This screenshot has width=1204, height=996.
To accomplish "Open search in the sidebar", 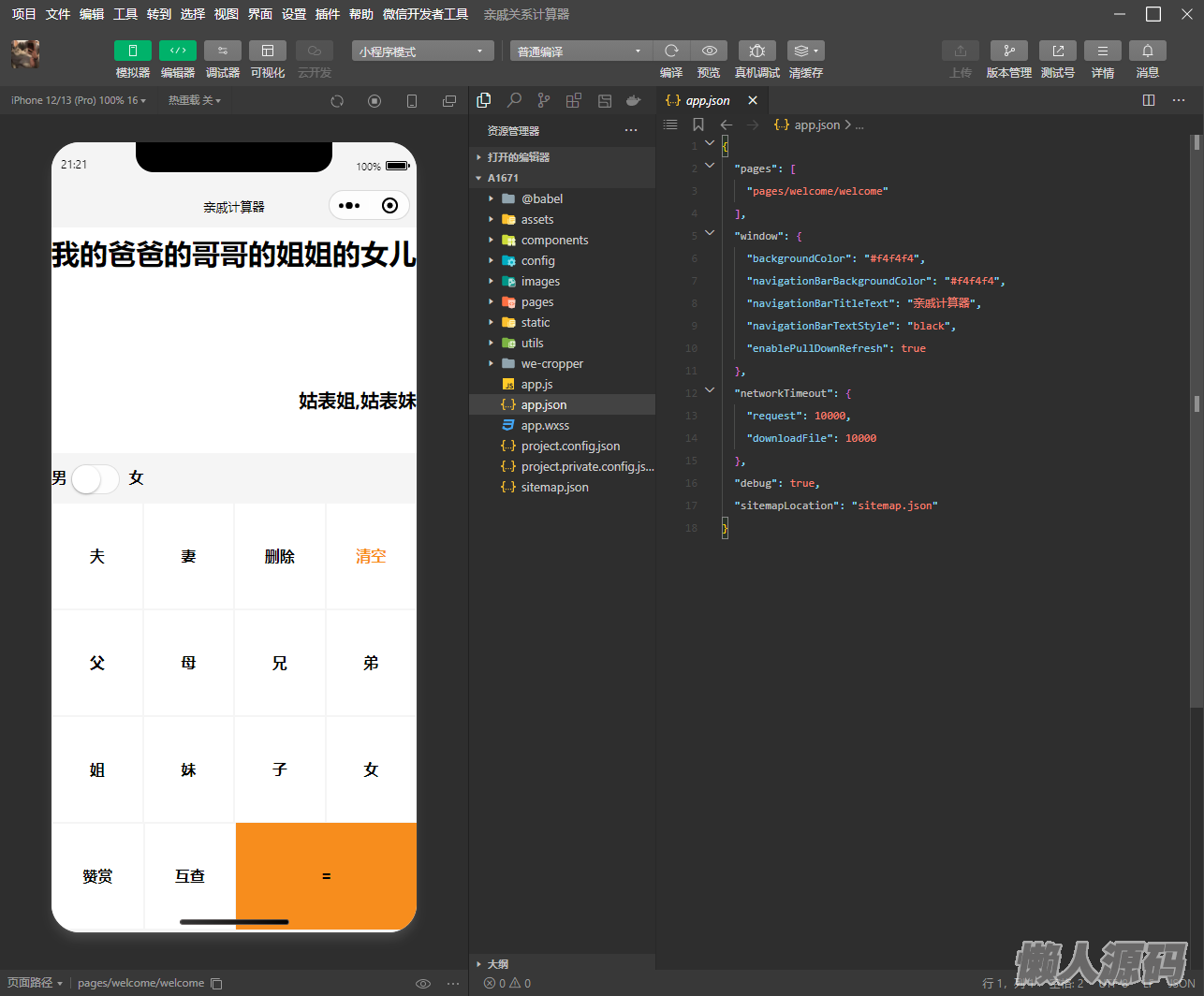I will (x=514, y=100).
